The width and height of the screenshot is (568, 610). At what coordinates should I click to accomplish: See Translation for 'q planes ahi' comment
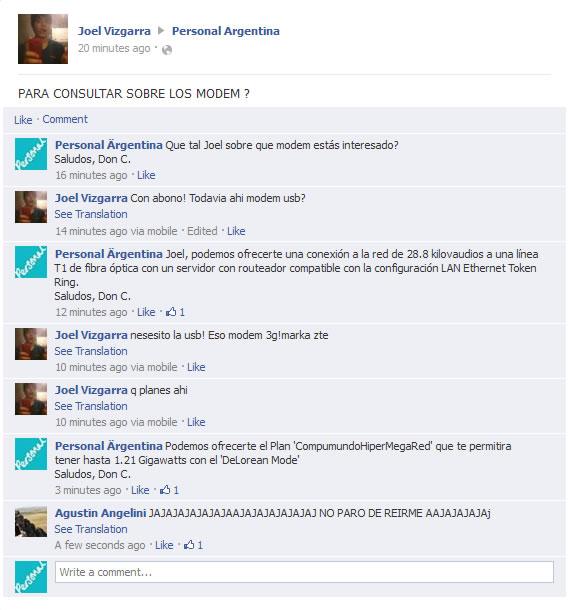click(91, 406)
